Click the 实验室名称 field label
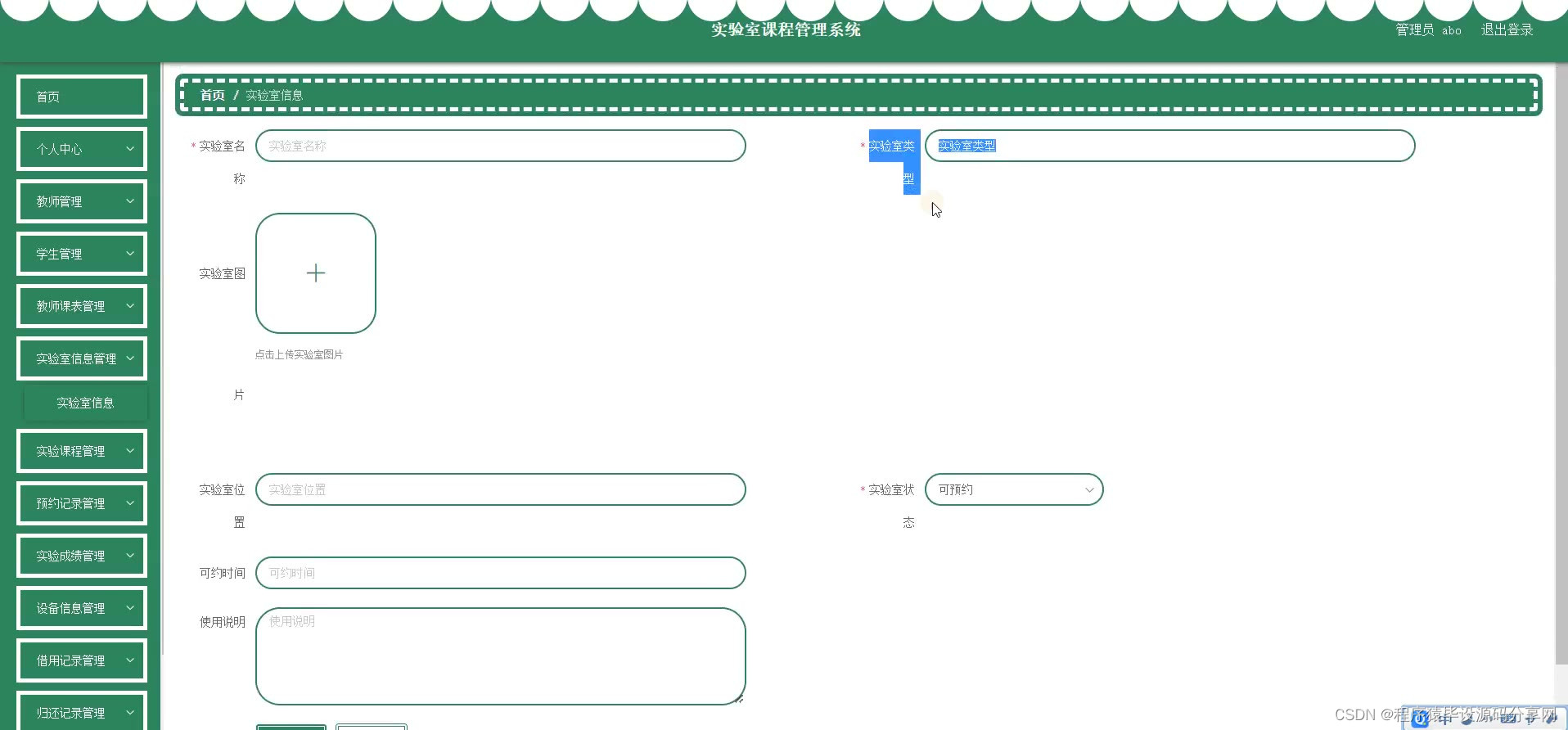The height and width of the screenshot is (730, 1568). [222, 162]
